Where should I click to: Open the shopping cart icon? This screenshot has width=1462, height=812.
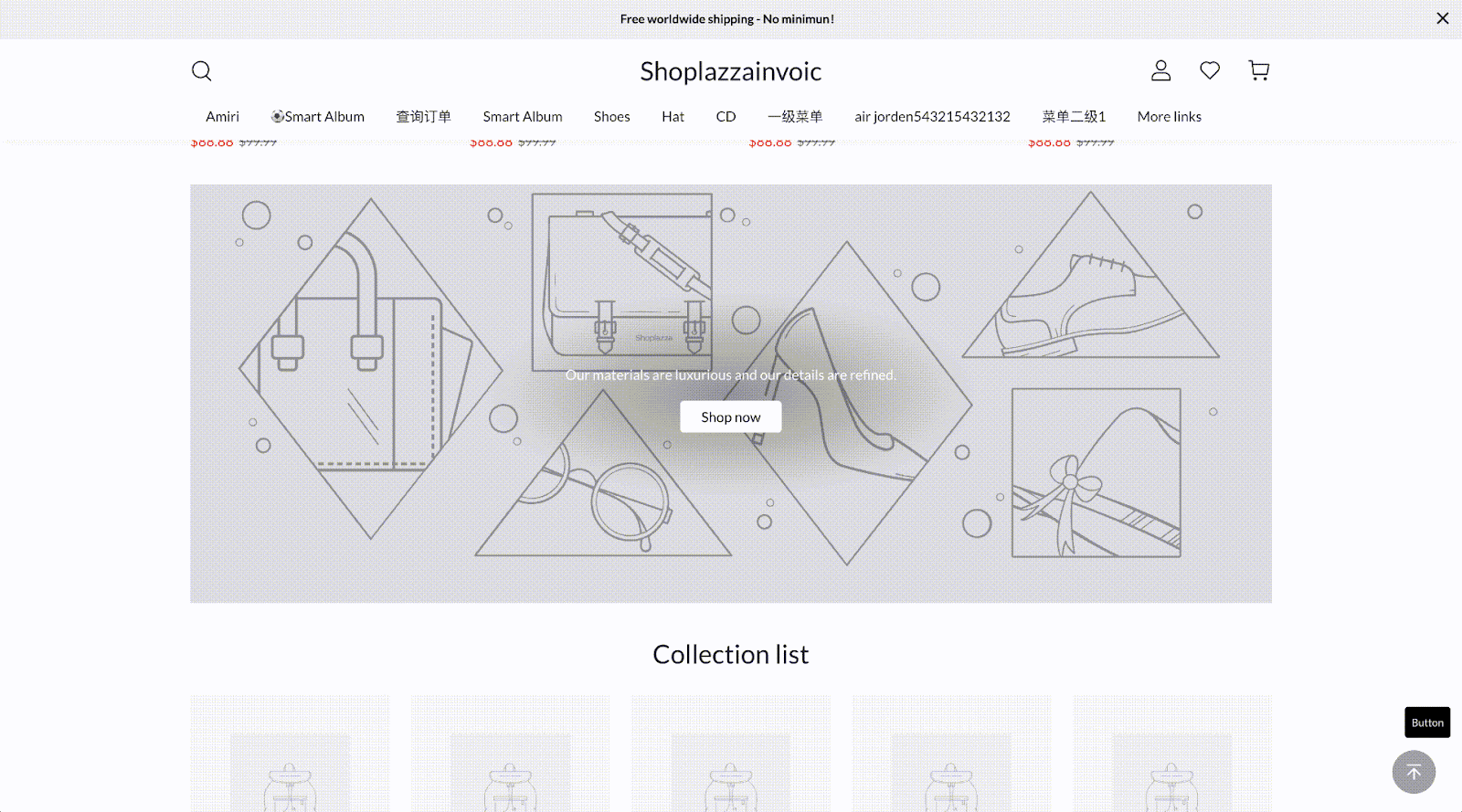pyautogui.click(x=1259, y=70)
